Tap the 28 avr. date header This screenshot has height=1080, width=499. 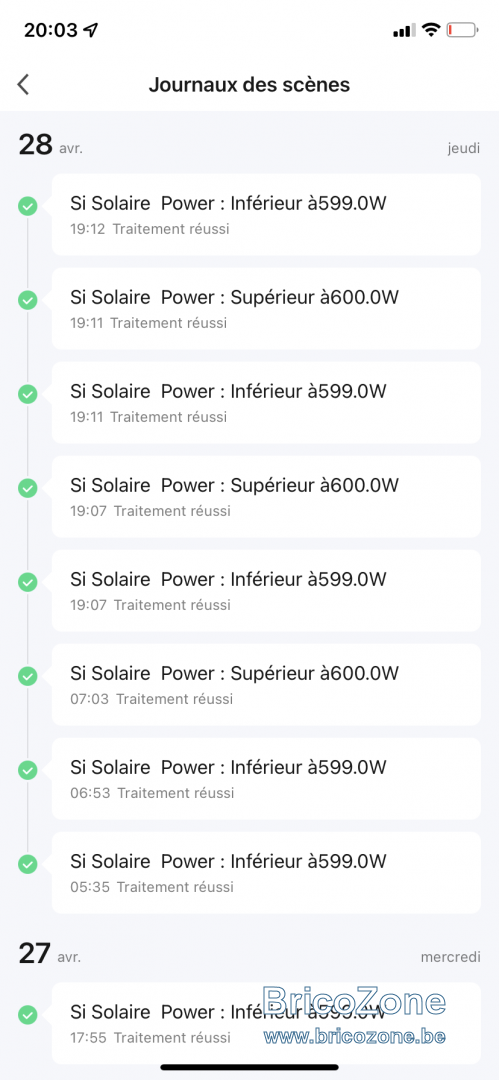[x=51, y=145]
